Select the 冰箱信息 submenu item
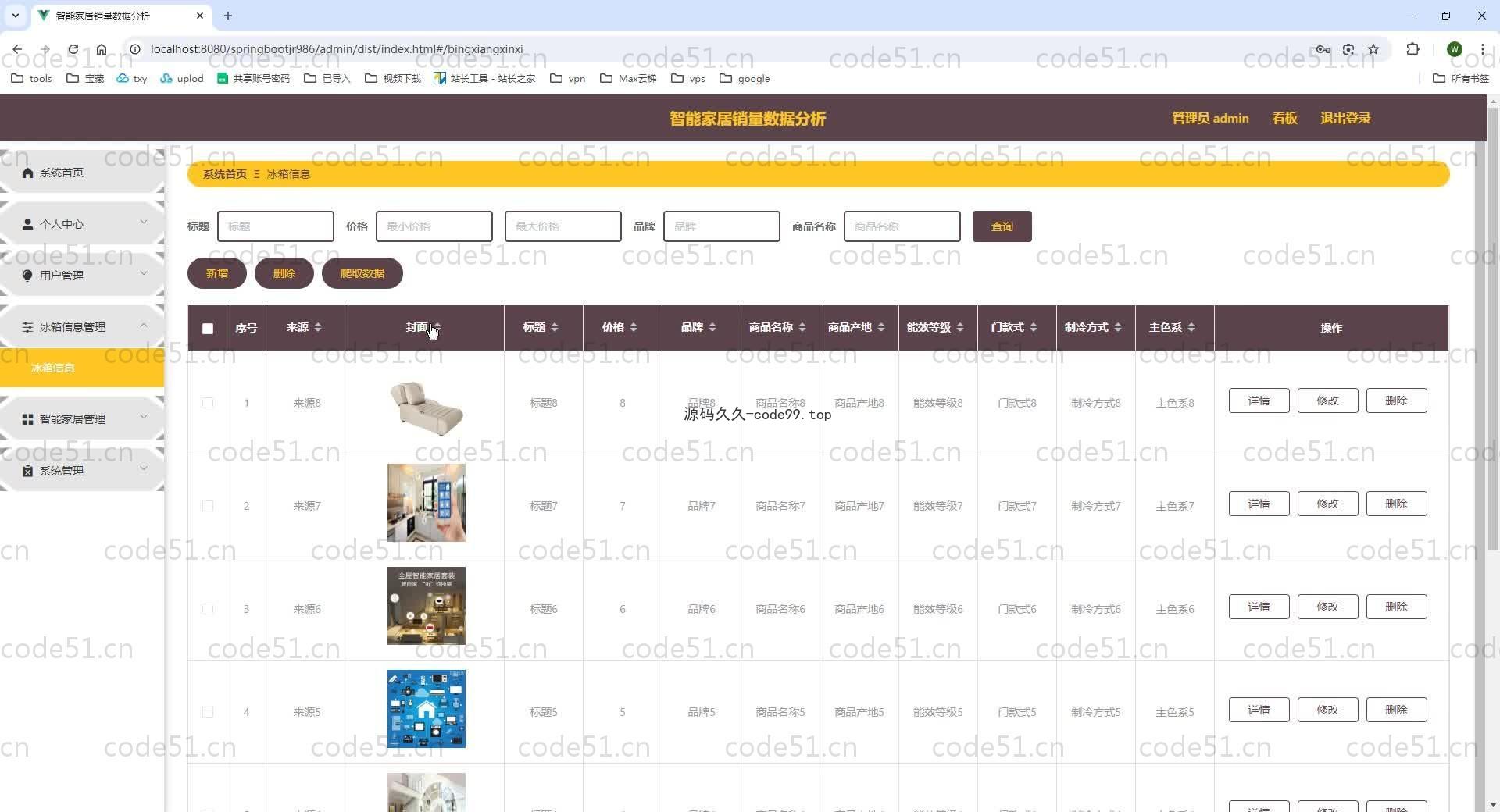Screen dimensions: 1500x812 [x=82, y=368]
